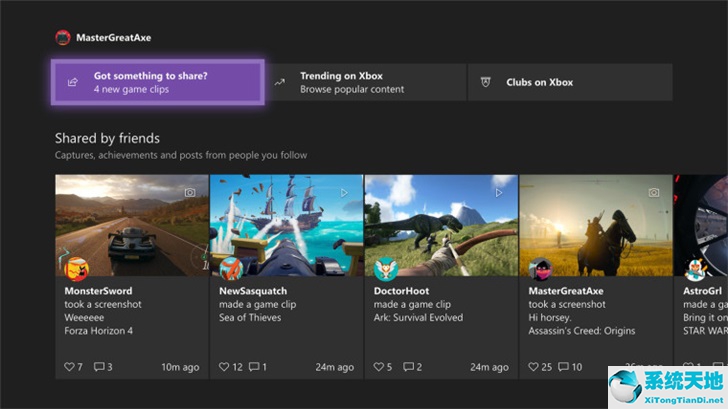Select the share icon in the purple tile
The width and height of the screenshot is (728, 409).
tap(73, 82)
